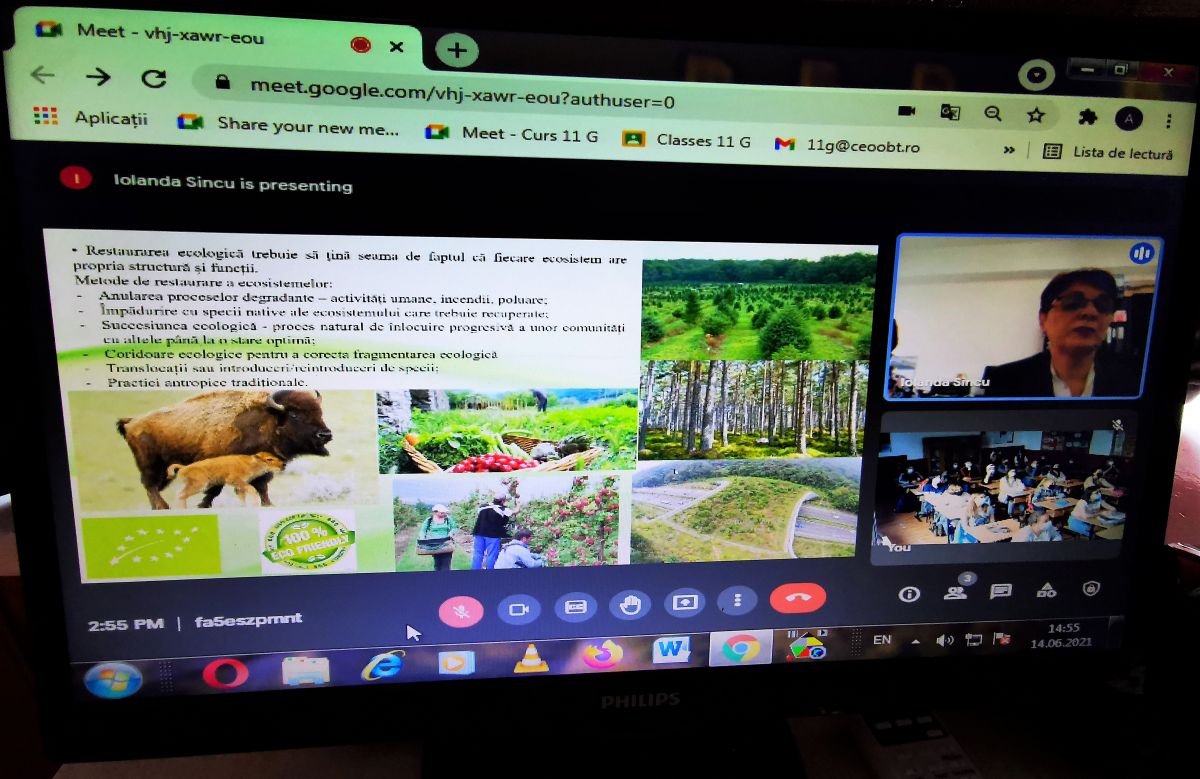Toggle the camera on or off
The width and height of the screenshot is (1200, 779).
coord(519,608)
